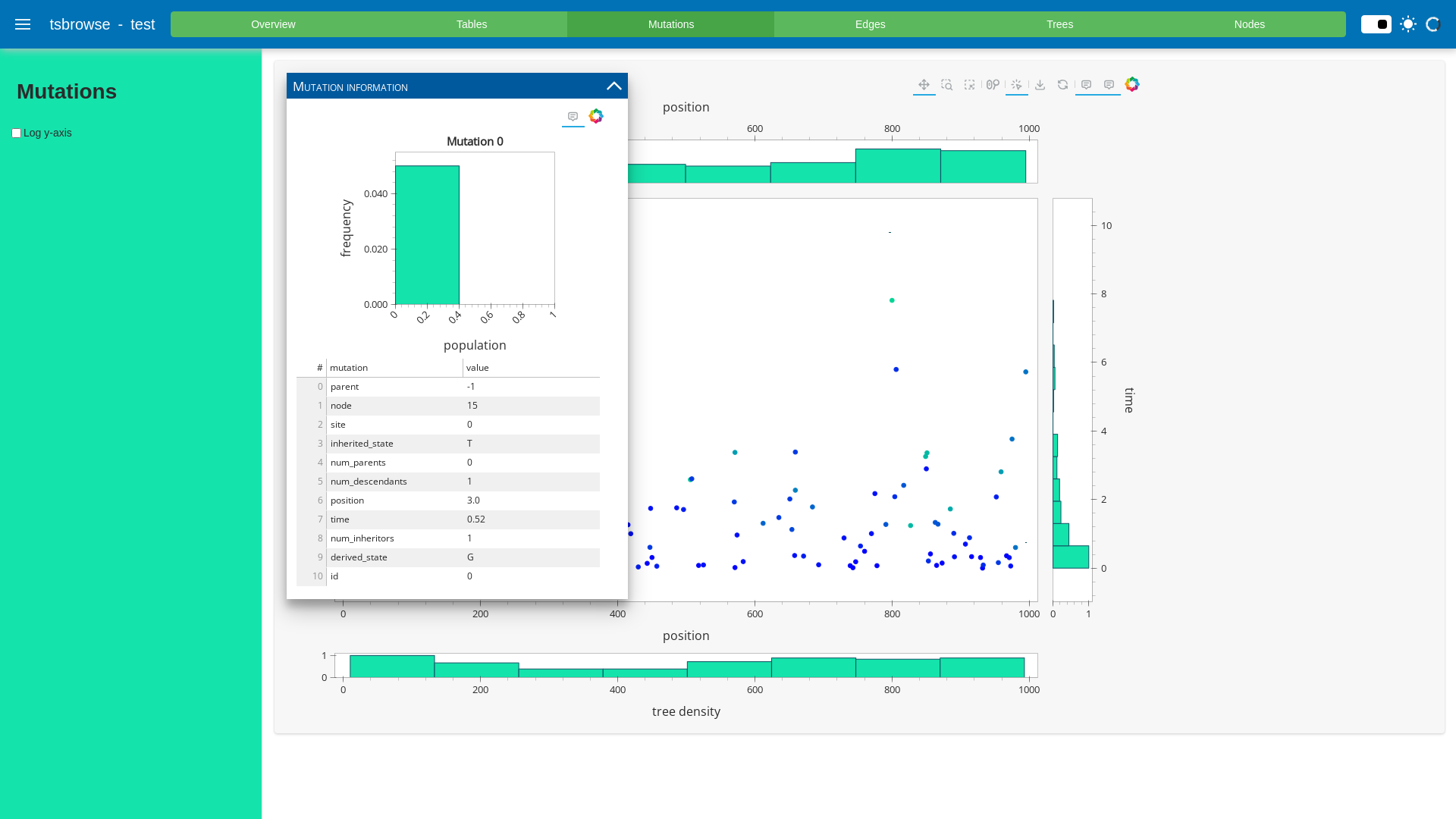Sort by the value column header

coord(531,368)
